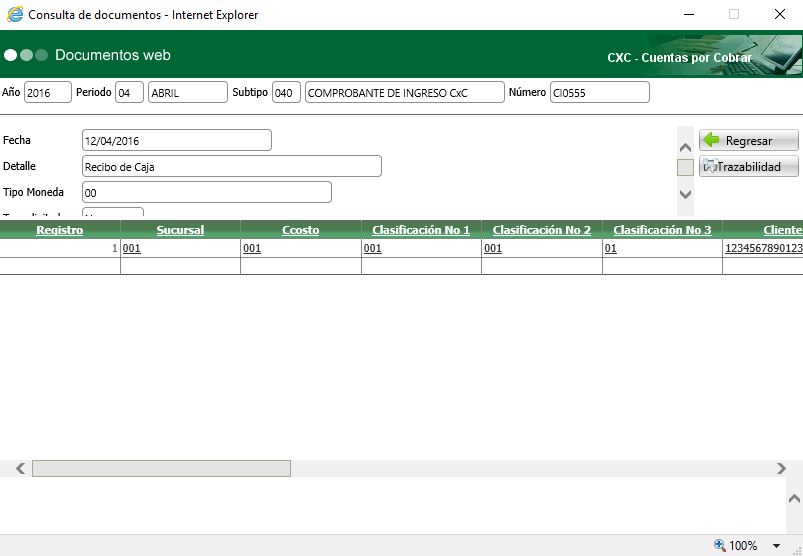Sort by the Sucursal column header
Viewport: 803px width, 556px height.
point(180,230)
